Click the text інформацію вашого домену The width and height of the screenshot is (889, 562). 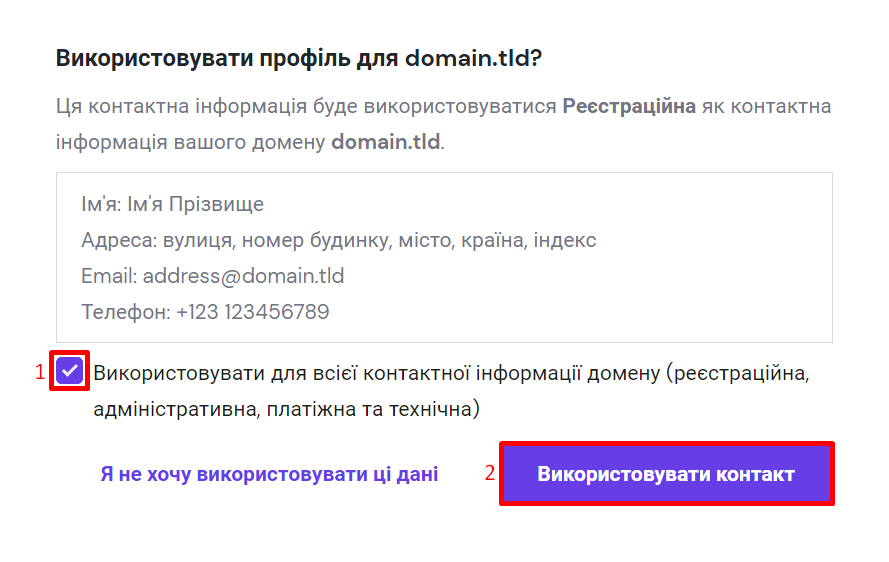[x=190, y=142]
